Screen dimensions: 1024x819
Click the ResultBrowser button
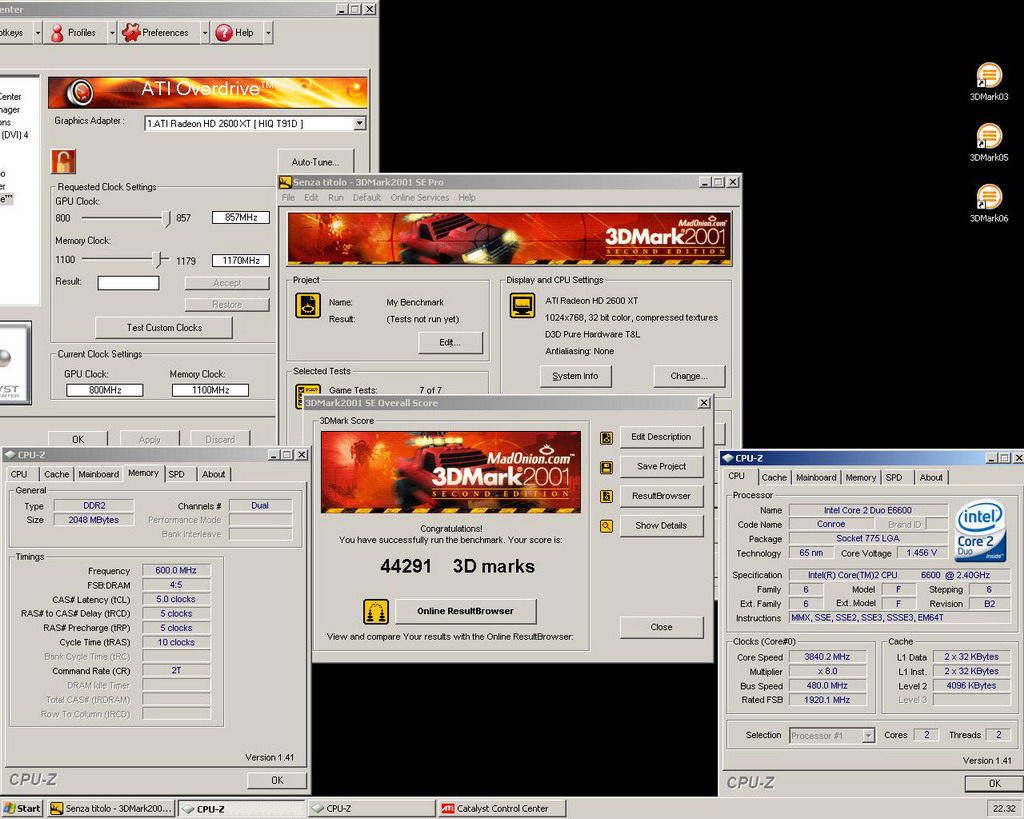click(662, 496)
